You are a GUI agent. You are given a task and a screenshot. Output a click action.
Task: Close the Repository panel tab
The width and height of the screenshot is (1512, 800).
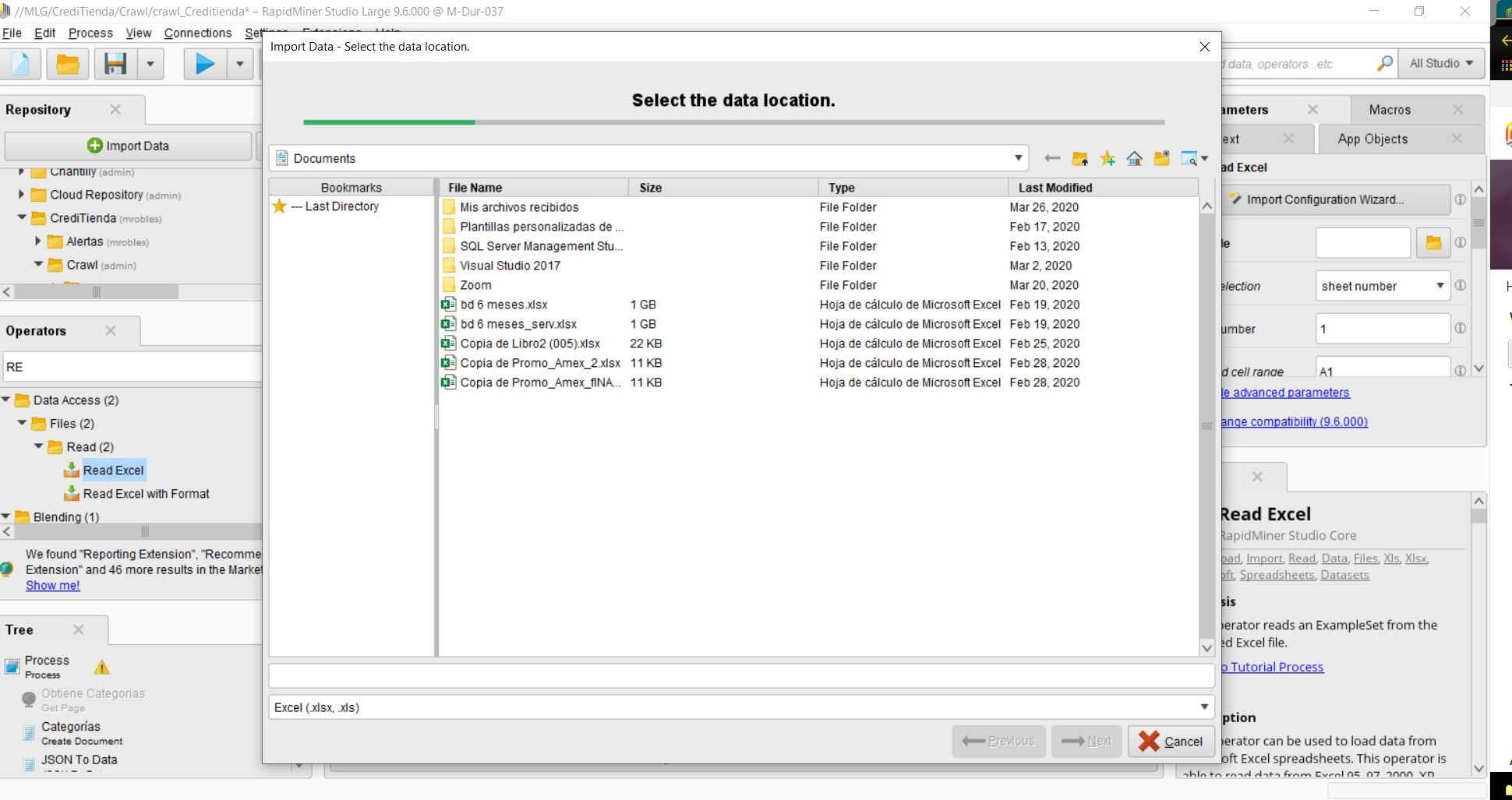115,109
